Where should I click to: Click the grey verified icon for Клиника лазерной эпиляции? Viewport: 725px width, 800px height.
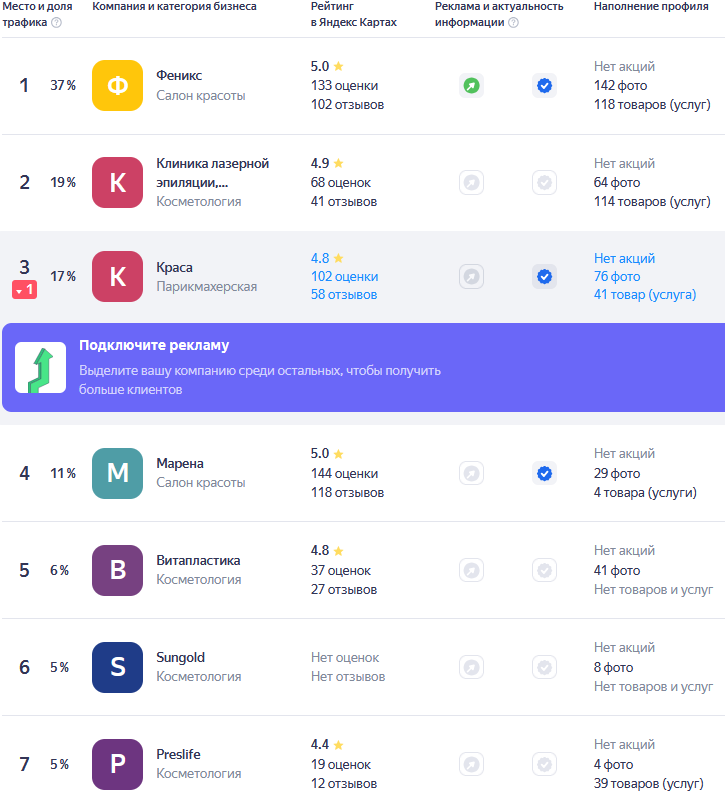coord(544,182)
